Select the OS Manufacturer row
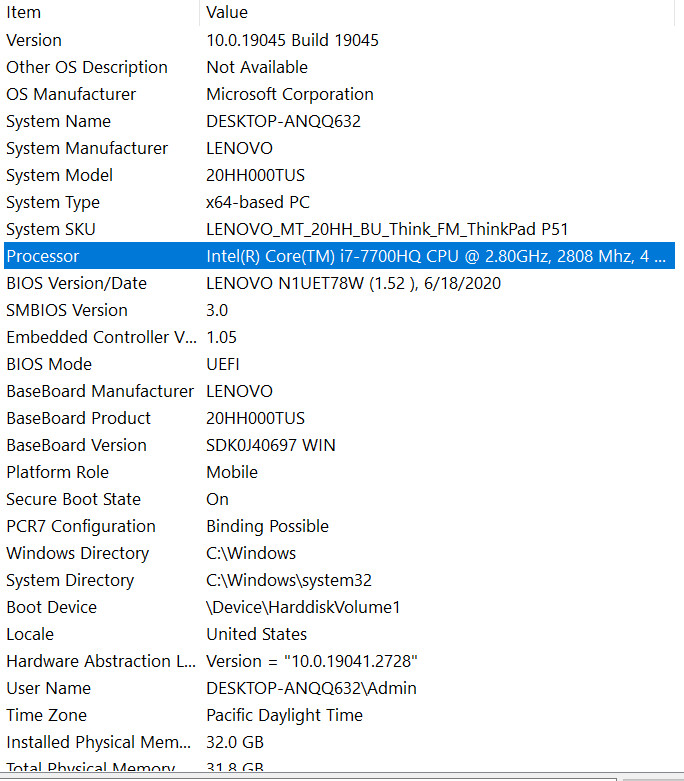Screen dimensions: 684x781 pos(71,94)
